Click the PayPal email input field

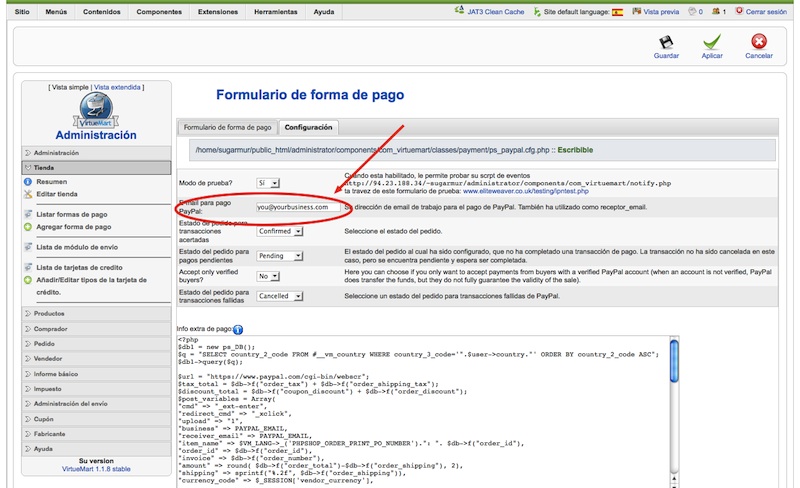tap(298, 207)
